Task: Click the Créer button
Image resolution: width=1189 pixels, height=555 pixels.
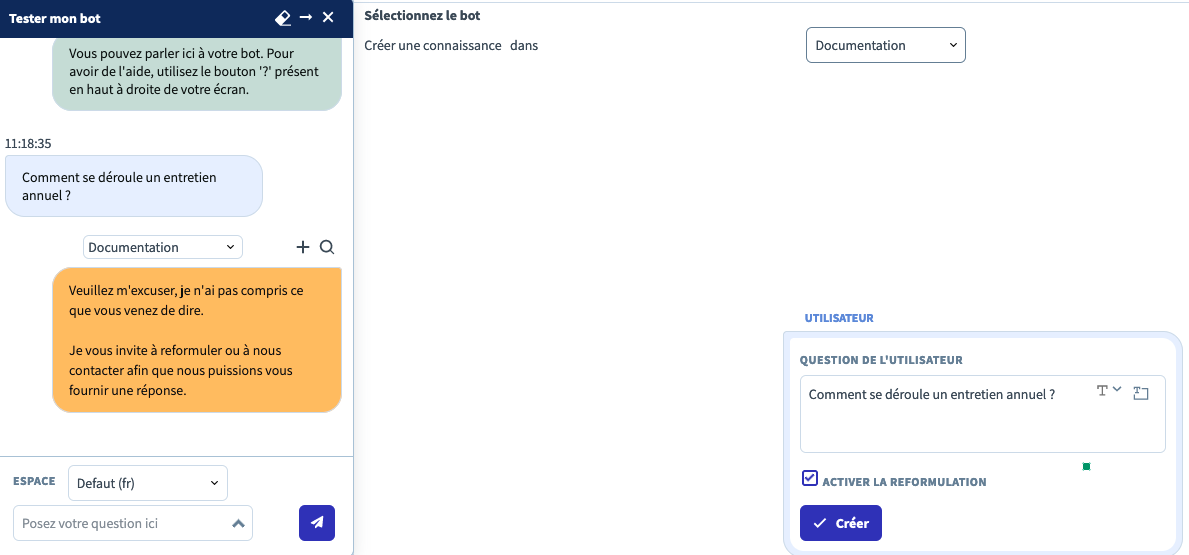Action: tap(840, 523)
